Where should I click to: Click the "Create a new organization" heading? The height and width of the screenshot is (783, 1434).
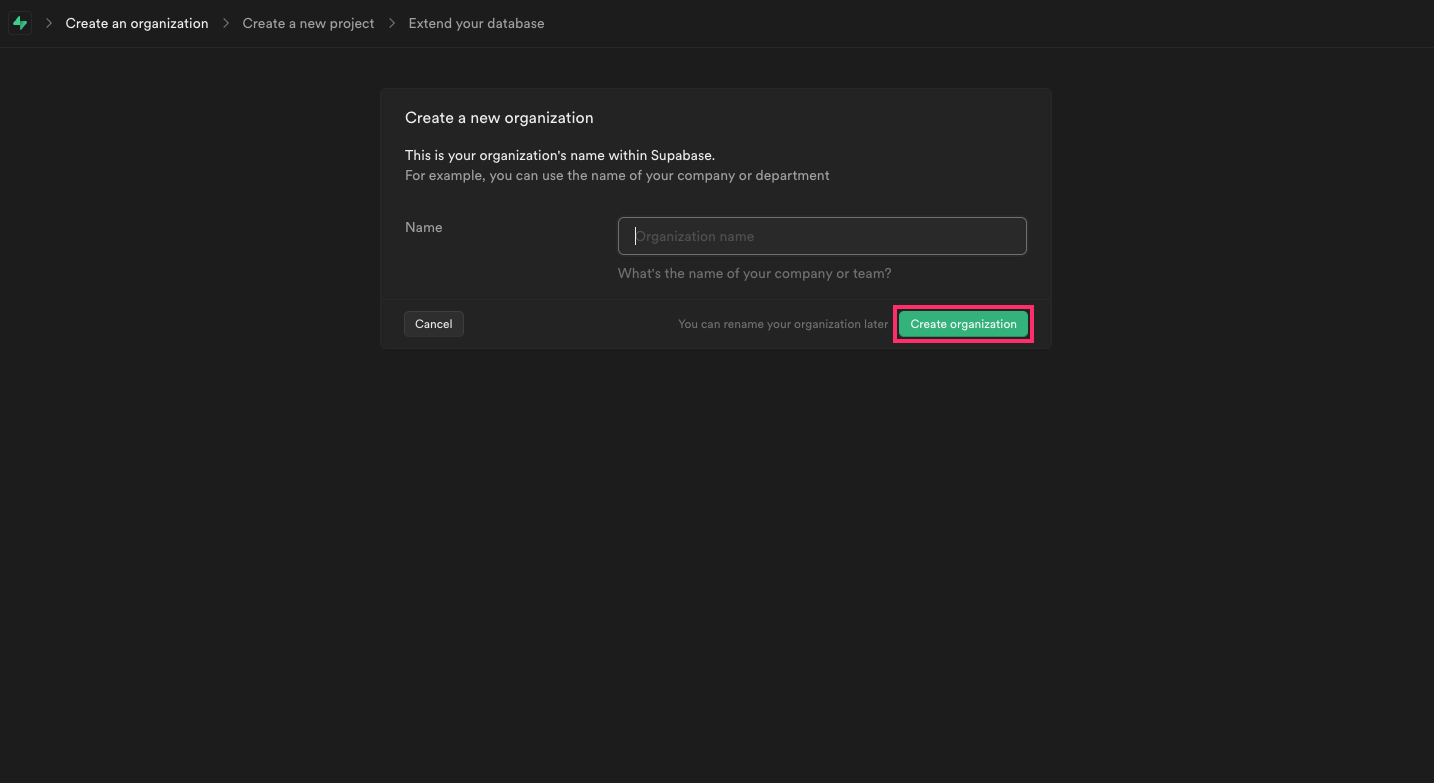tap(499, 118)
